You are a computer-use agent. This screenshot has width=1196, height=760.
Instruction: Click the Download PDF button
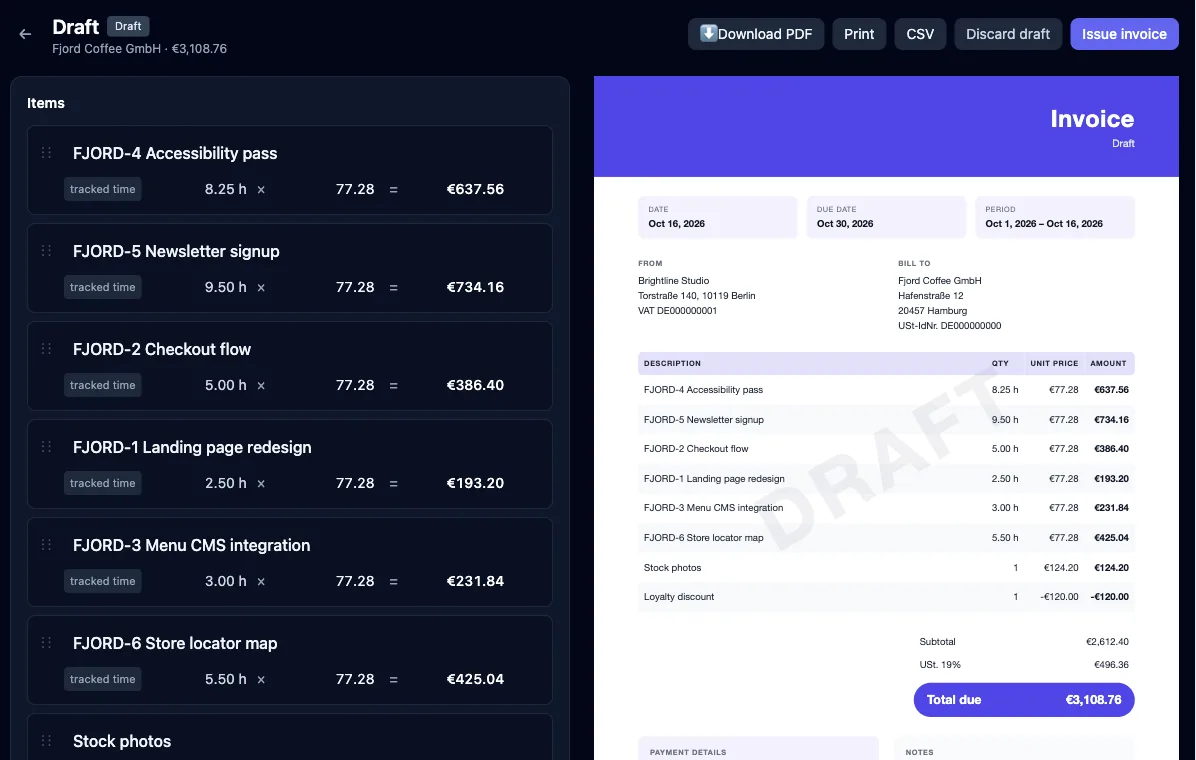(756, 34)
